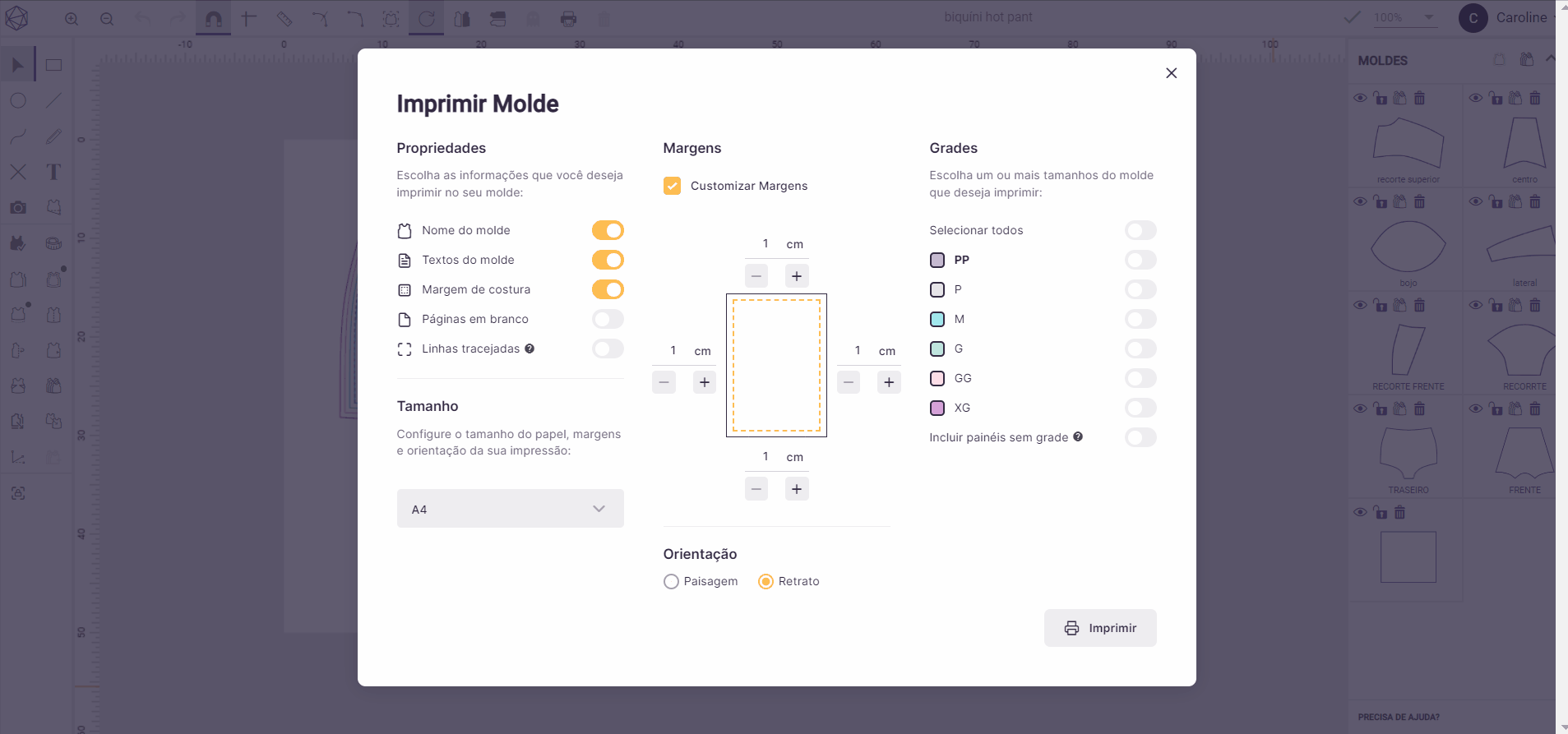Click the left margin value field
Image resolution: width=1568 pixels, height=734 pixels.
tap(673, 351)
